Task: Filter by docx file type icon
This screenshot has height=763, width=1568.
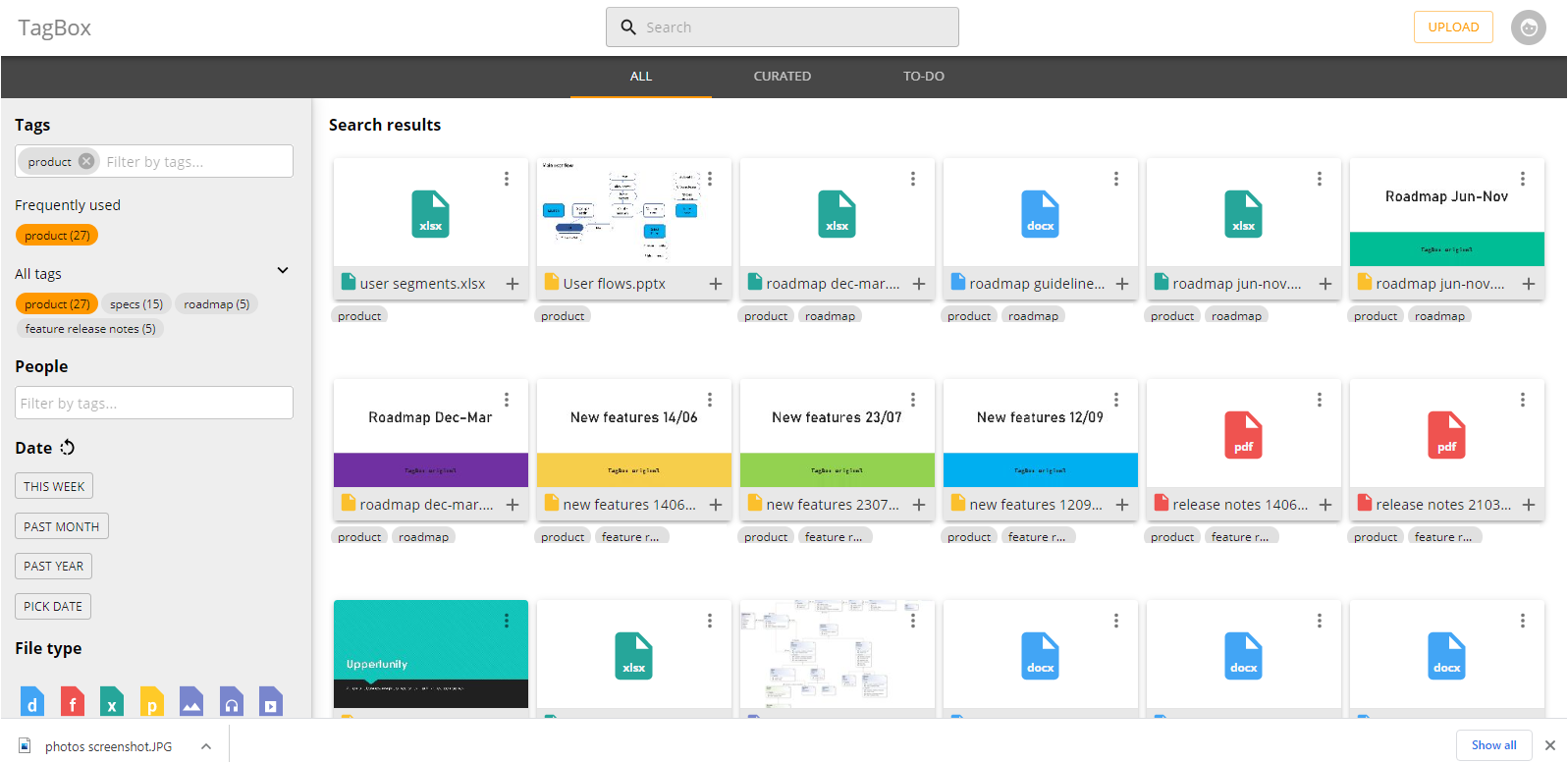Action: click(32, 701)
